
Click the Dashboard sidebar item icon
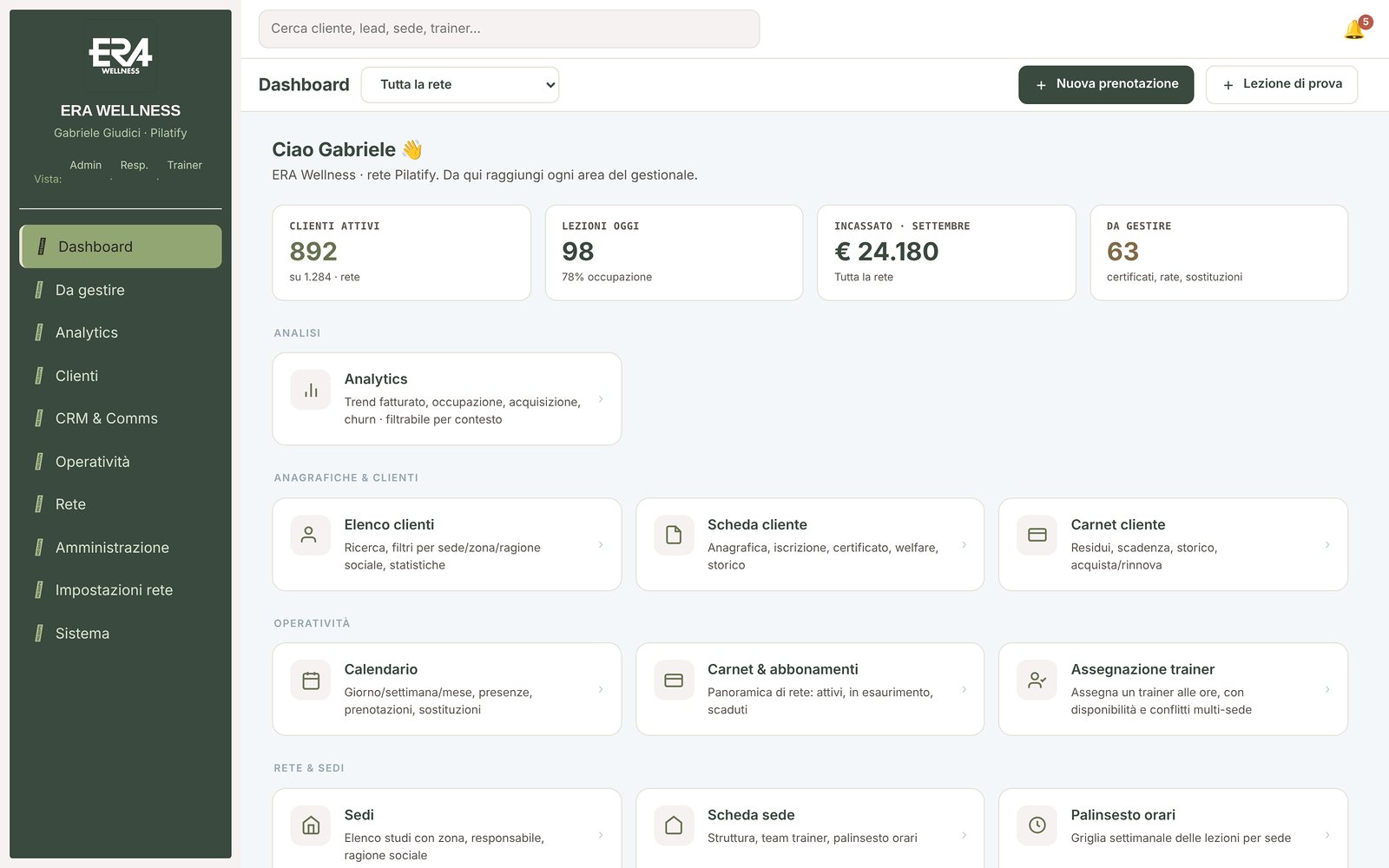pos(42,247)
